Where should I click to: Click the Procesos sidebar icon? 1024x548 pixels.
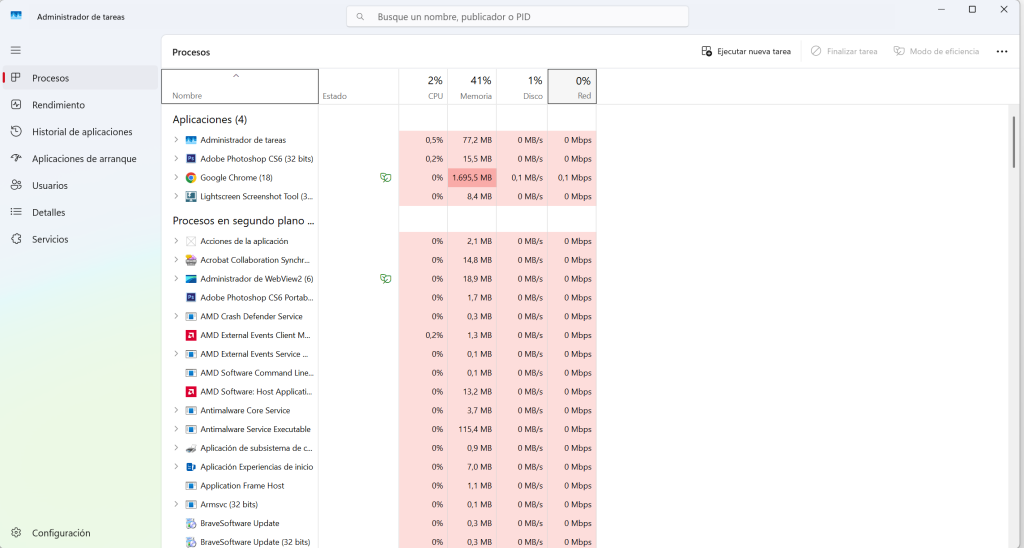16,78
